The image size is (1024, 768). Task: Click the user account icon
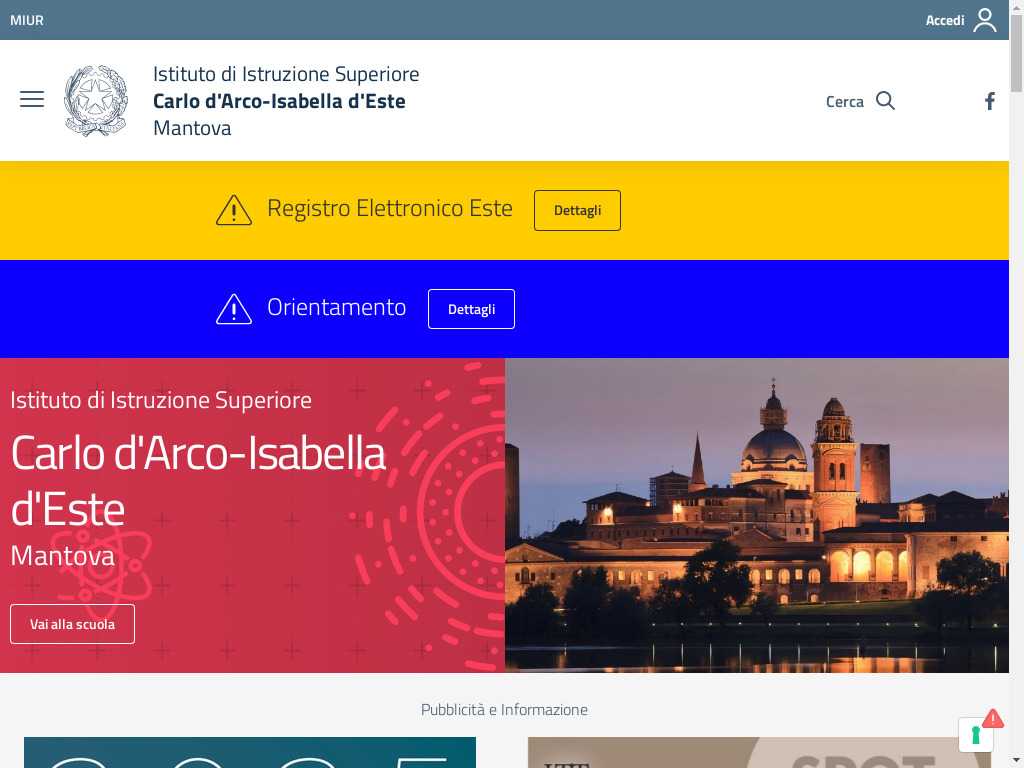(985, 20)
